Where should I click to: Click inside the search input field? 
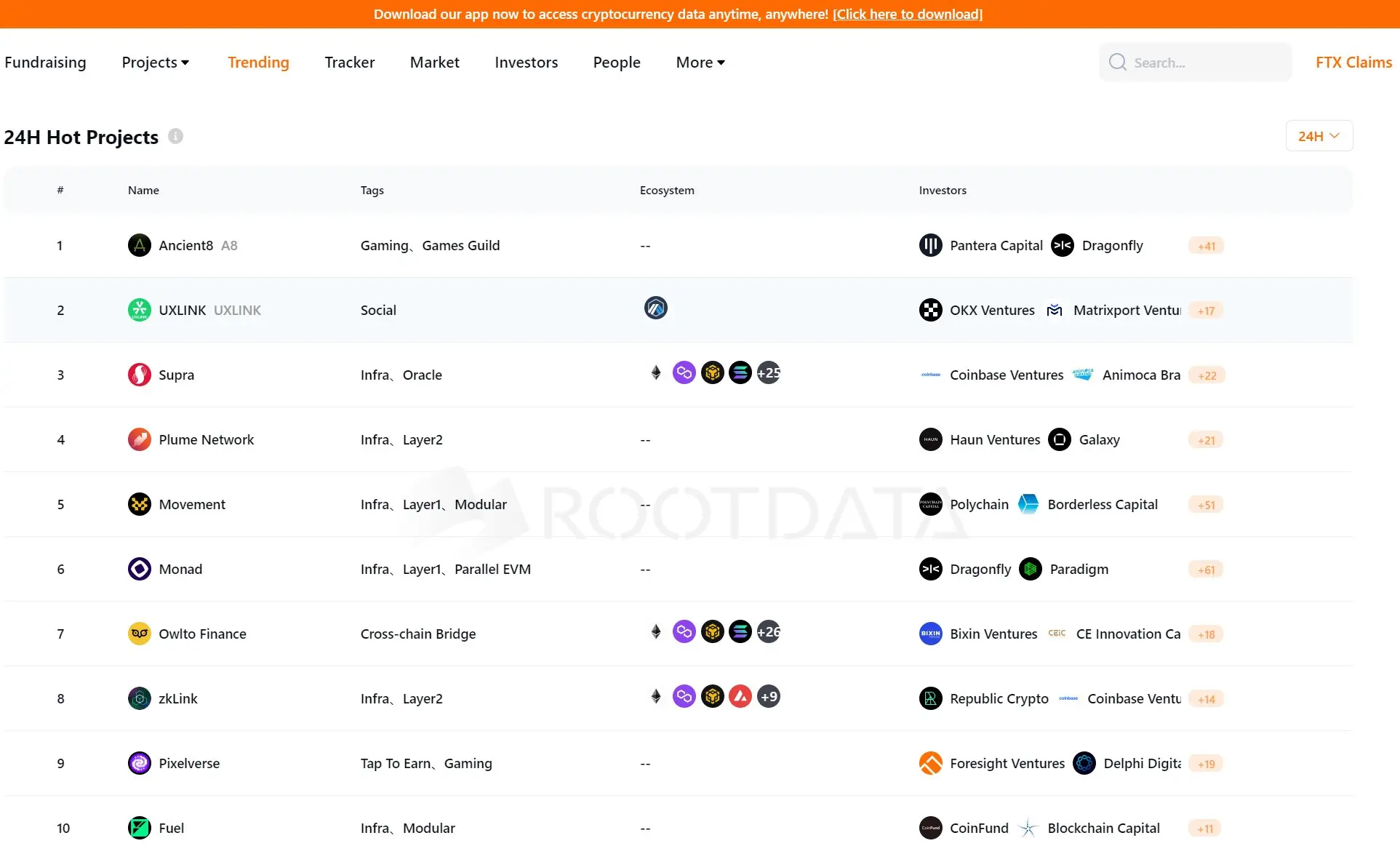(1200, 62)
